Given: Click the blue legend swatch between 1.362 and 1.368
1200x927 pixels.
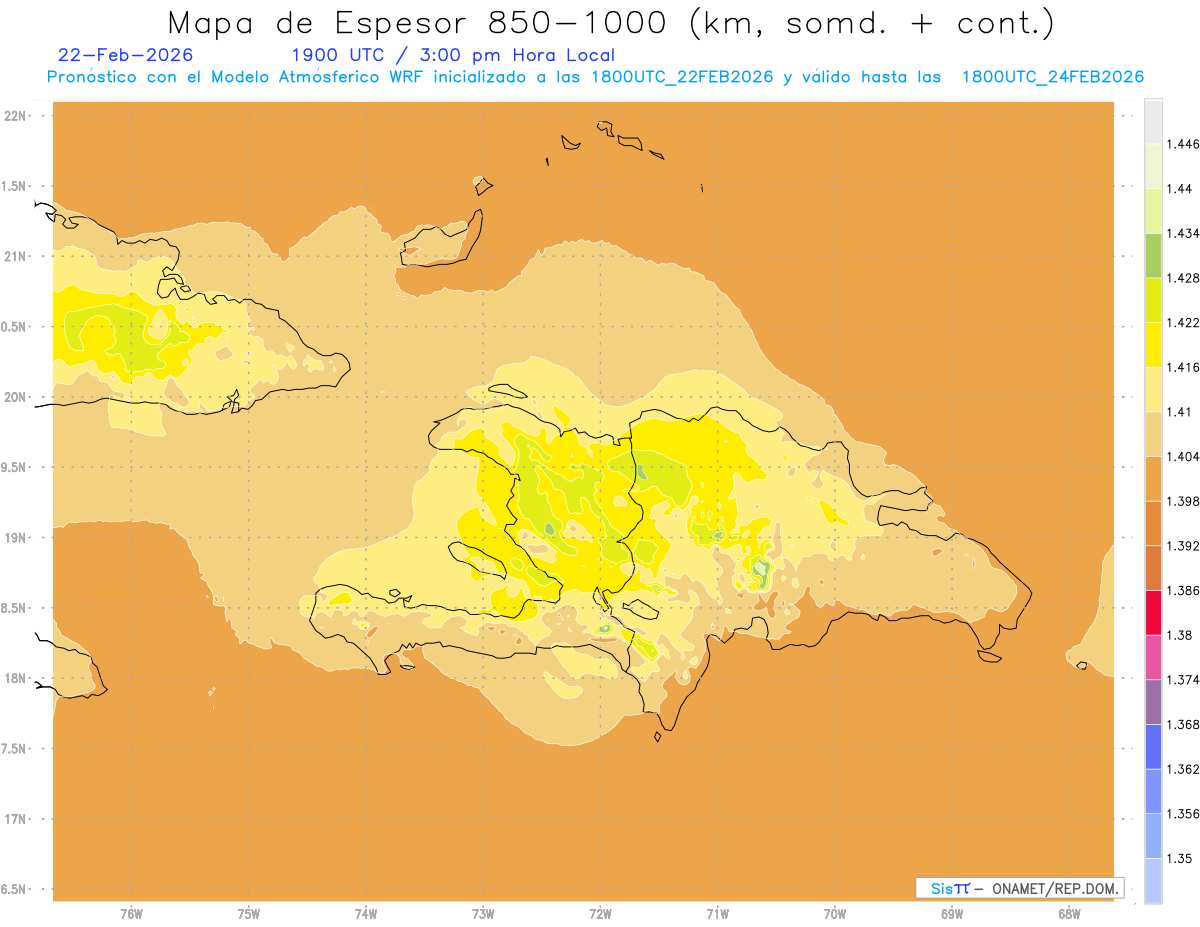Looking at the screenshot, I should click(x=1153, y=747).
